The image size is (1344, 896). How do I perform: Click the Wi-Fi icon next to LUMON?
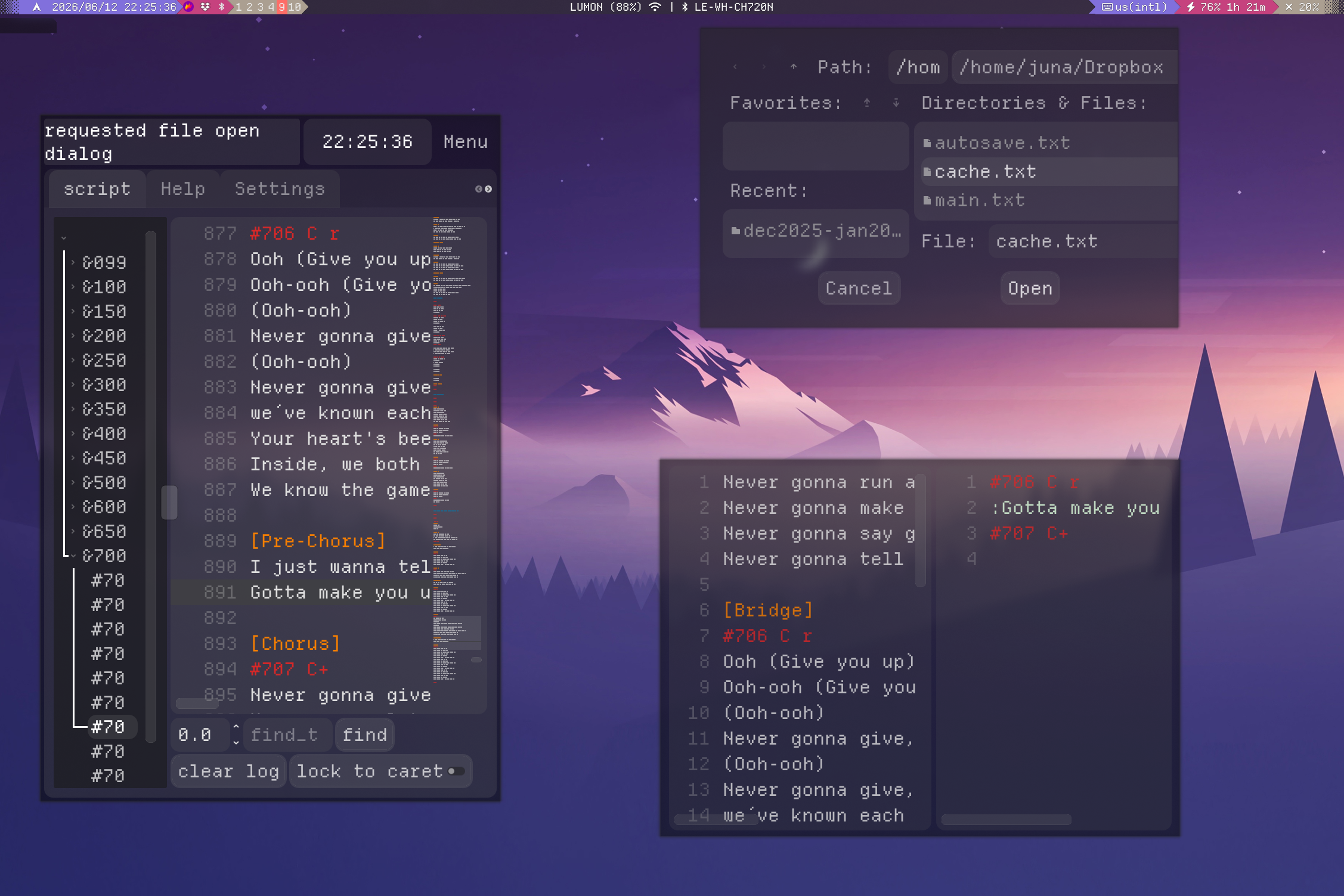pyautogui.click(x=655, y=7)
